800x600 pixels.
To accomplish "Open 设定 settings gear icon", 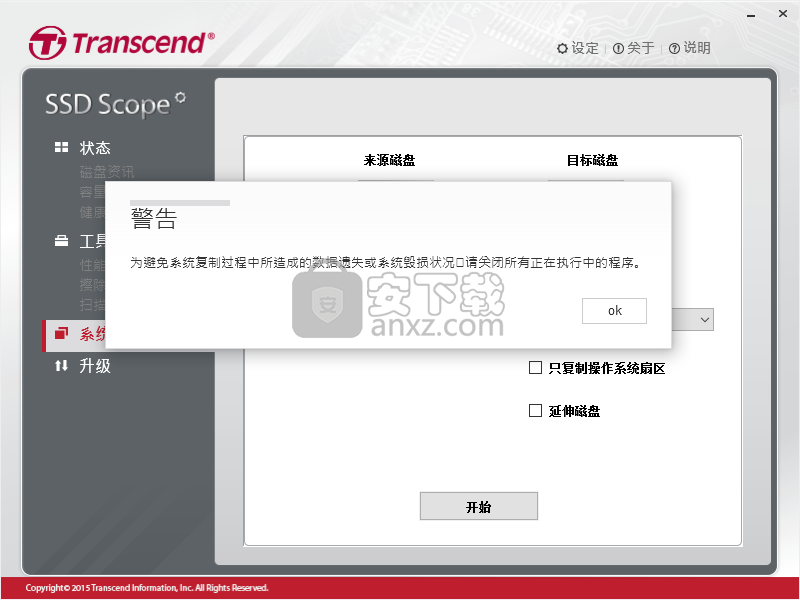I will [x=562, y=48].
